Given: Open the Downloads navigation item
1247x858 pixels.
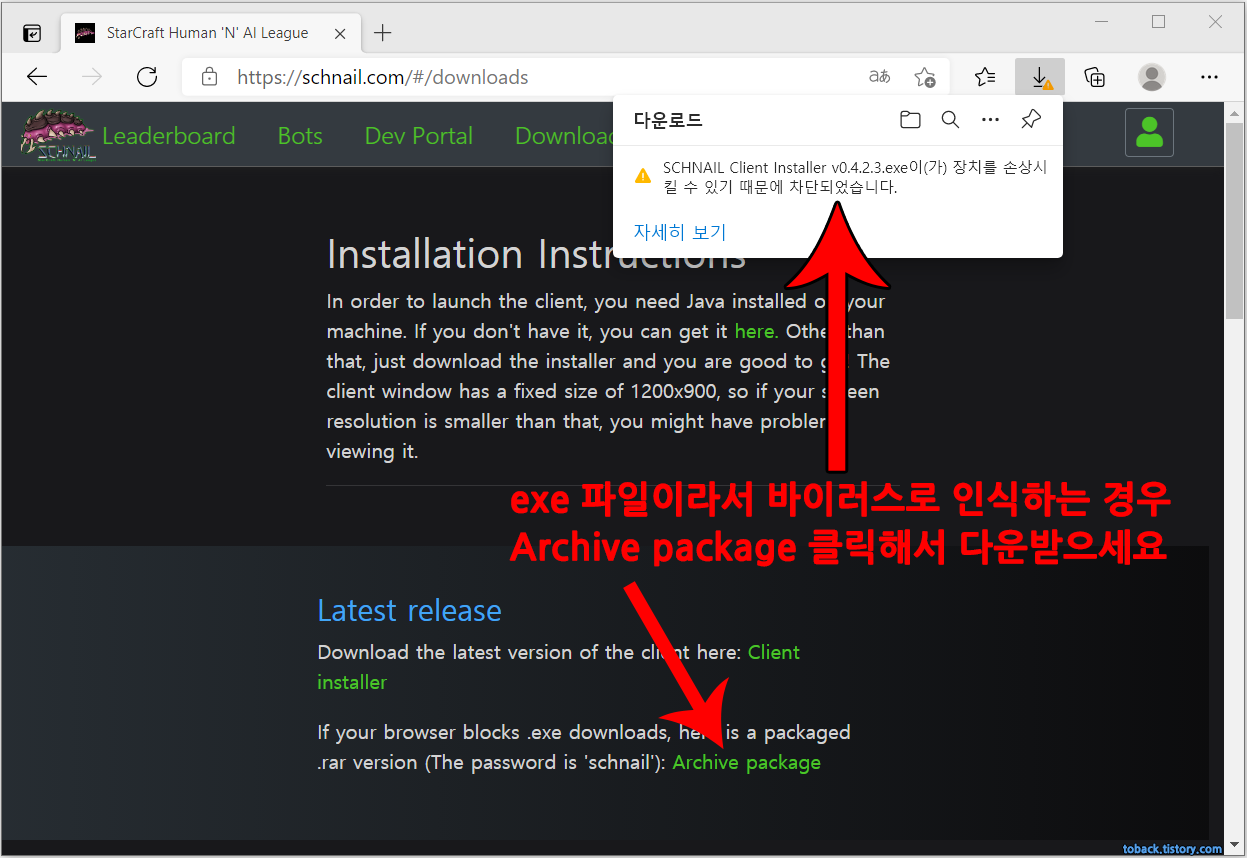Looking at the screenshot, I should coord(564,136).
